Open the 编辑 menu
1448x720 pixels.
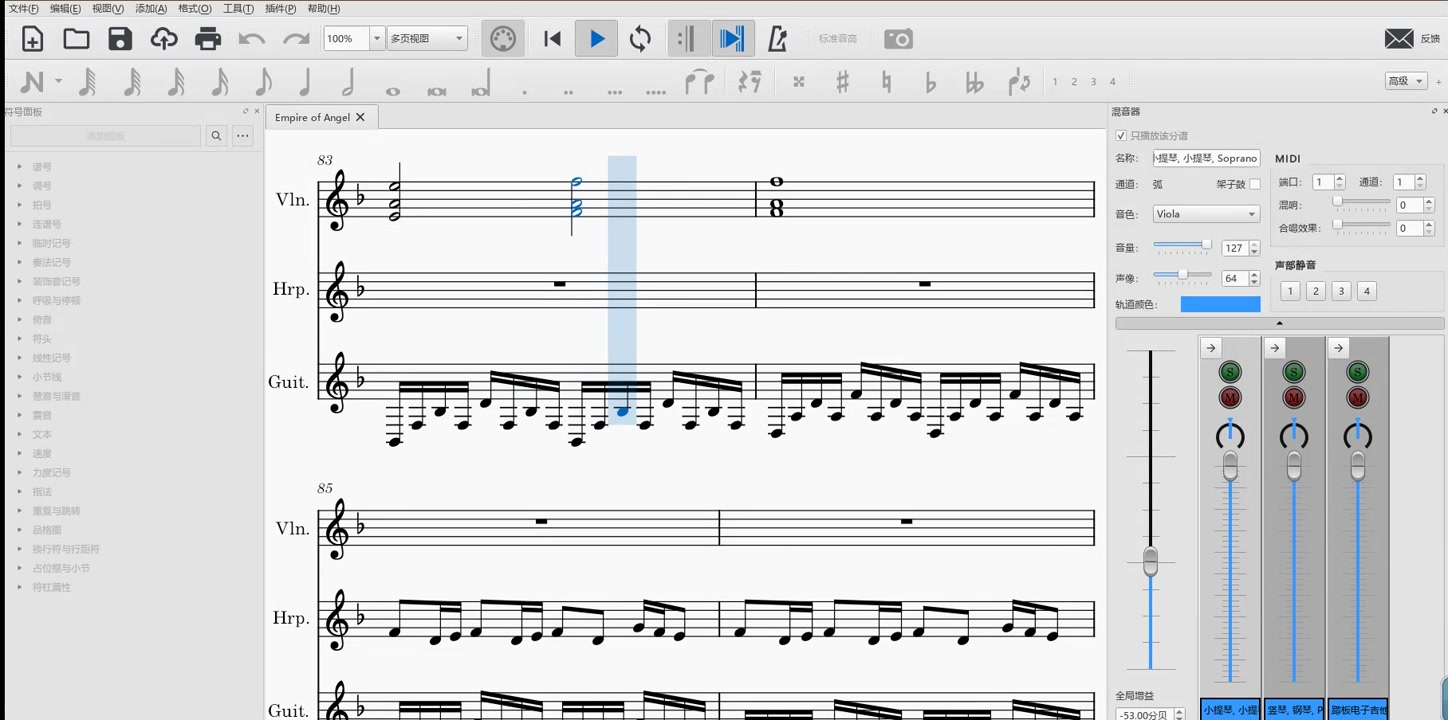pos(65,8)
